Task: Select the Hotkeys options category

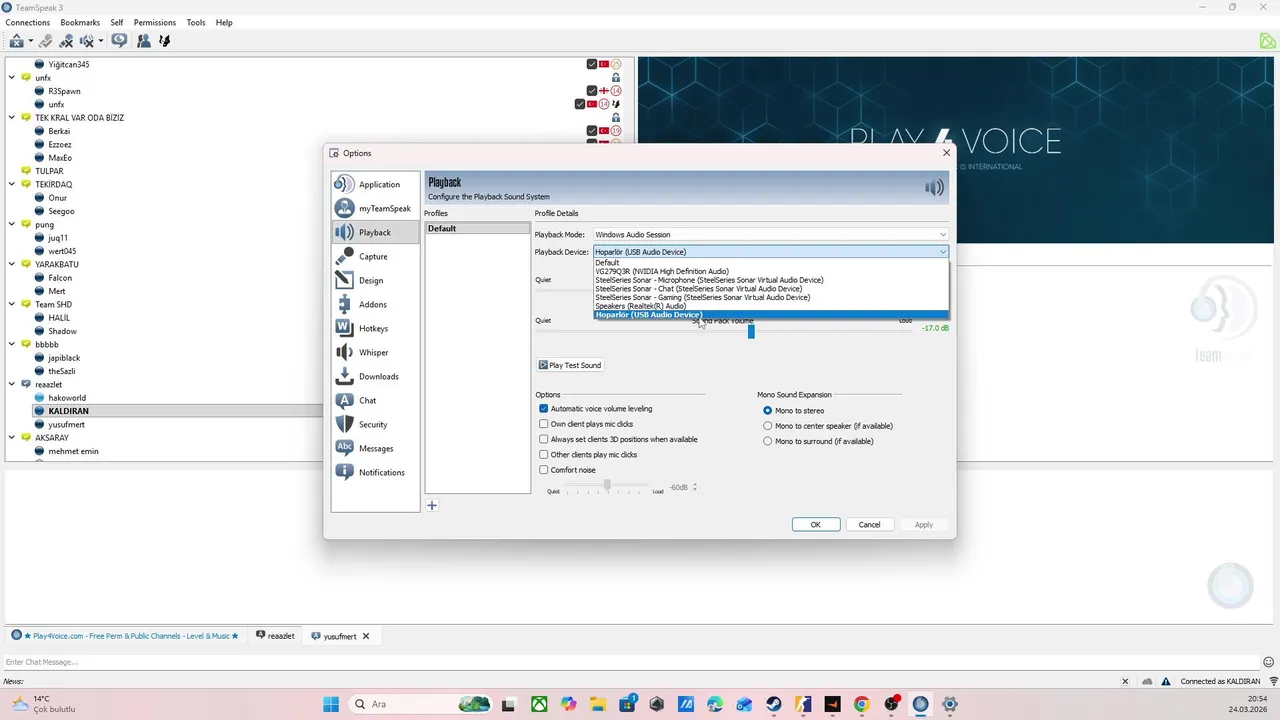Action: (x=375, y=328)
